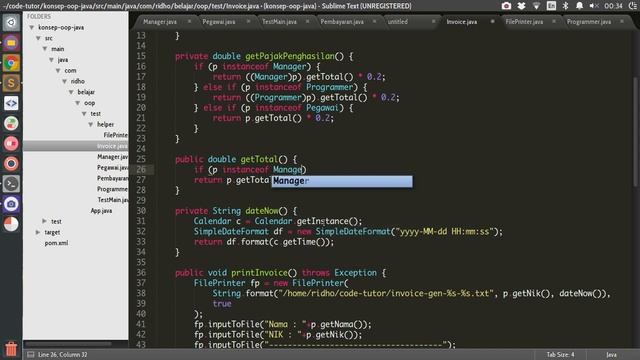Accept the Manager autocomplete suggestion

click(342, 181)
